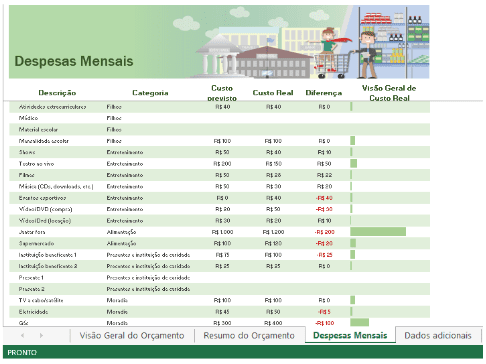Screen dimensions: 486x364
Task: Click the Instituição beneficente 1 cell
Action: coord(47,255)
